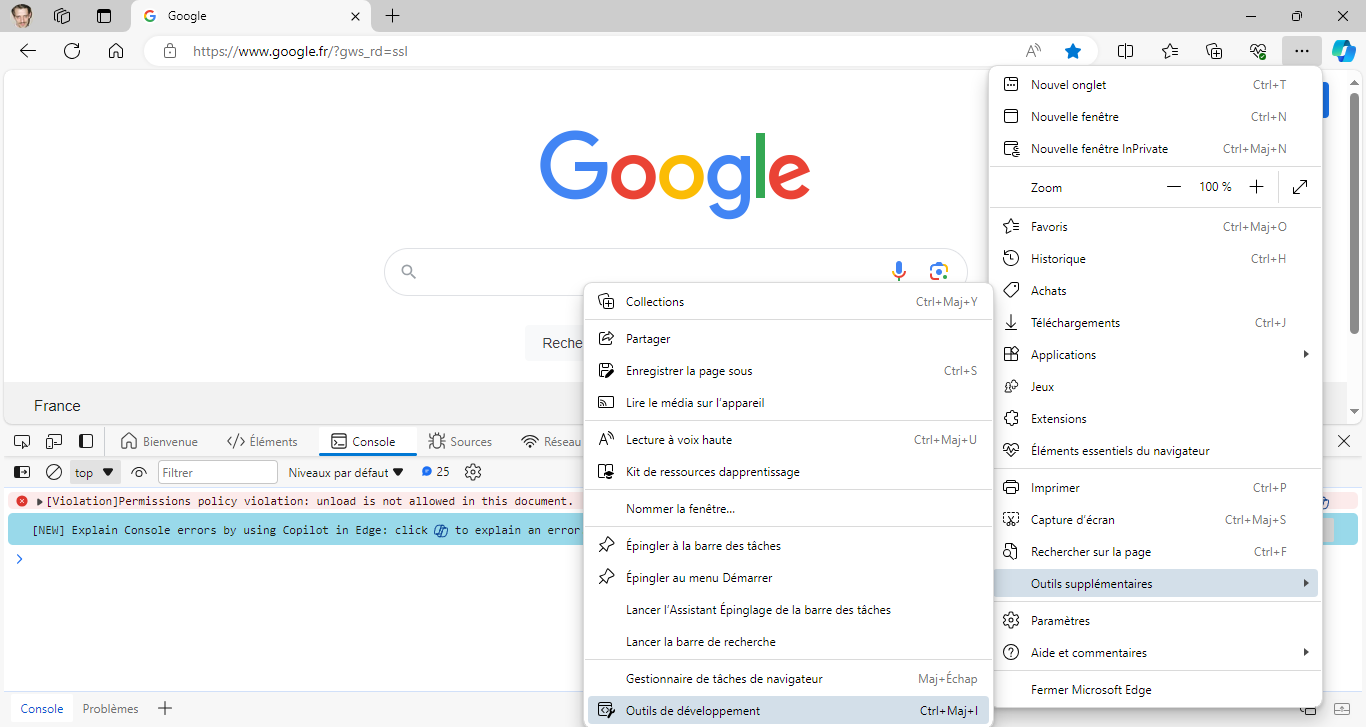Open the Collections toolbar icon
The height and width of the screenshot is (727, 1366).
click(x=1214, y=51)
